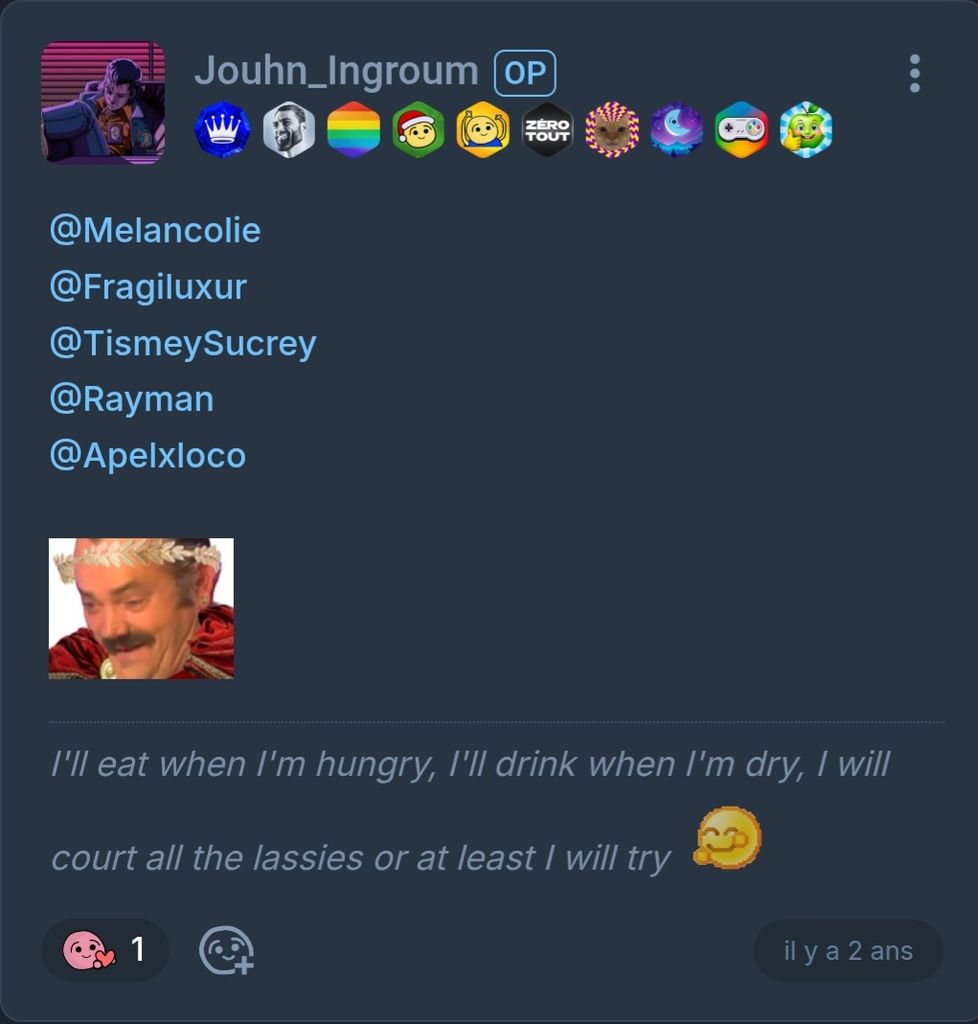The height and width of the screenshot is (1024, 978).
Task: Open the @Fragiluxur profile mention
Action: coord(148,287)
